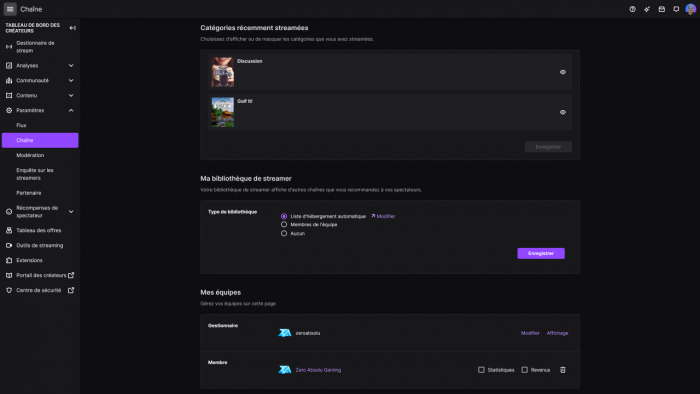Click the Zero Absolu Gaming team logo
The image size is (700, 394).
pos(285,369)
